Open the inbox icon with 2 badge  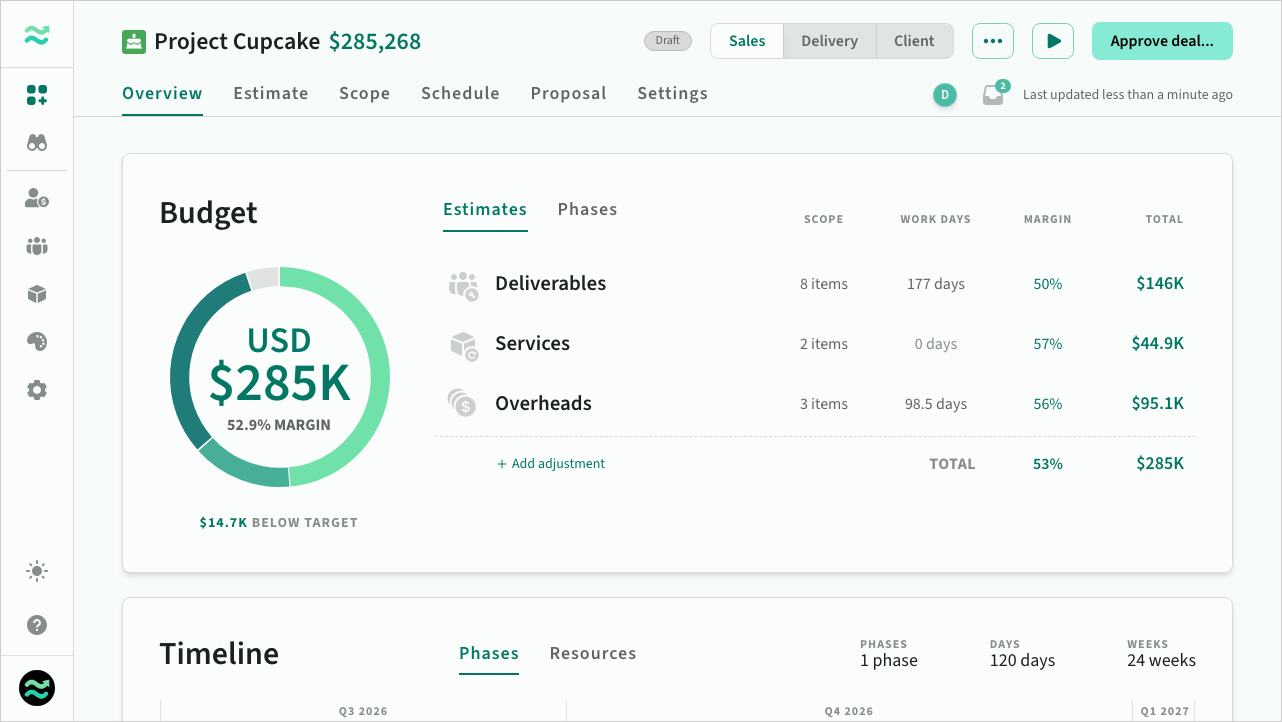click(x=993, y=95)
